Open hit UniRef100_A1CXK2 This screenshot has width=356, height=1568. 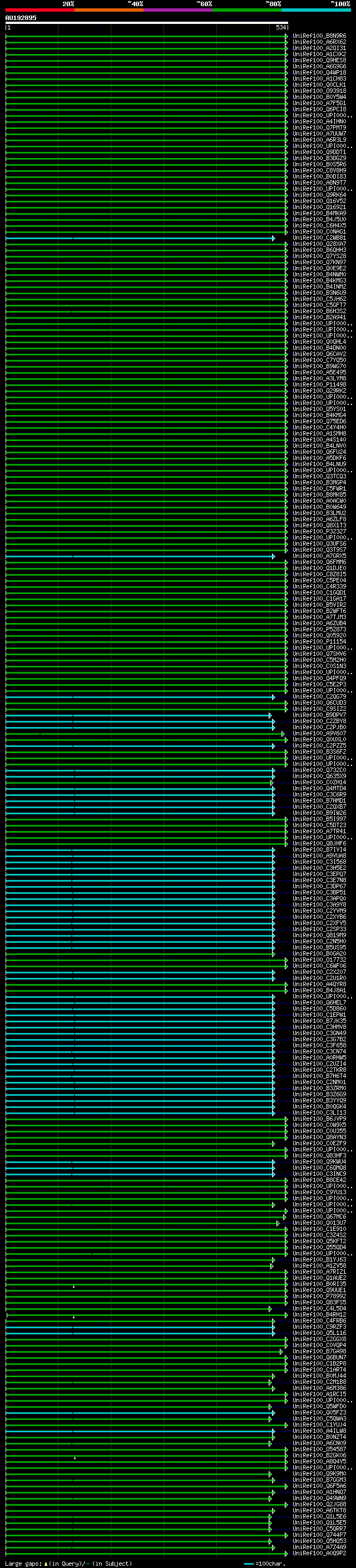[x=319, y=54]
